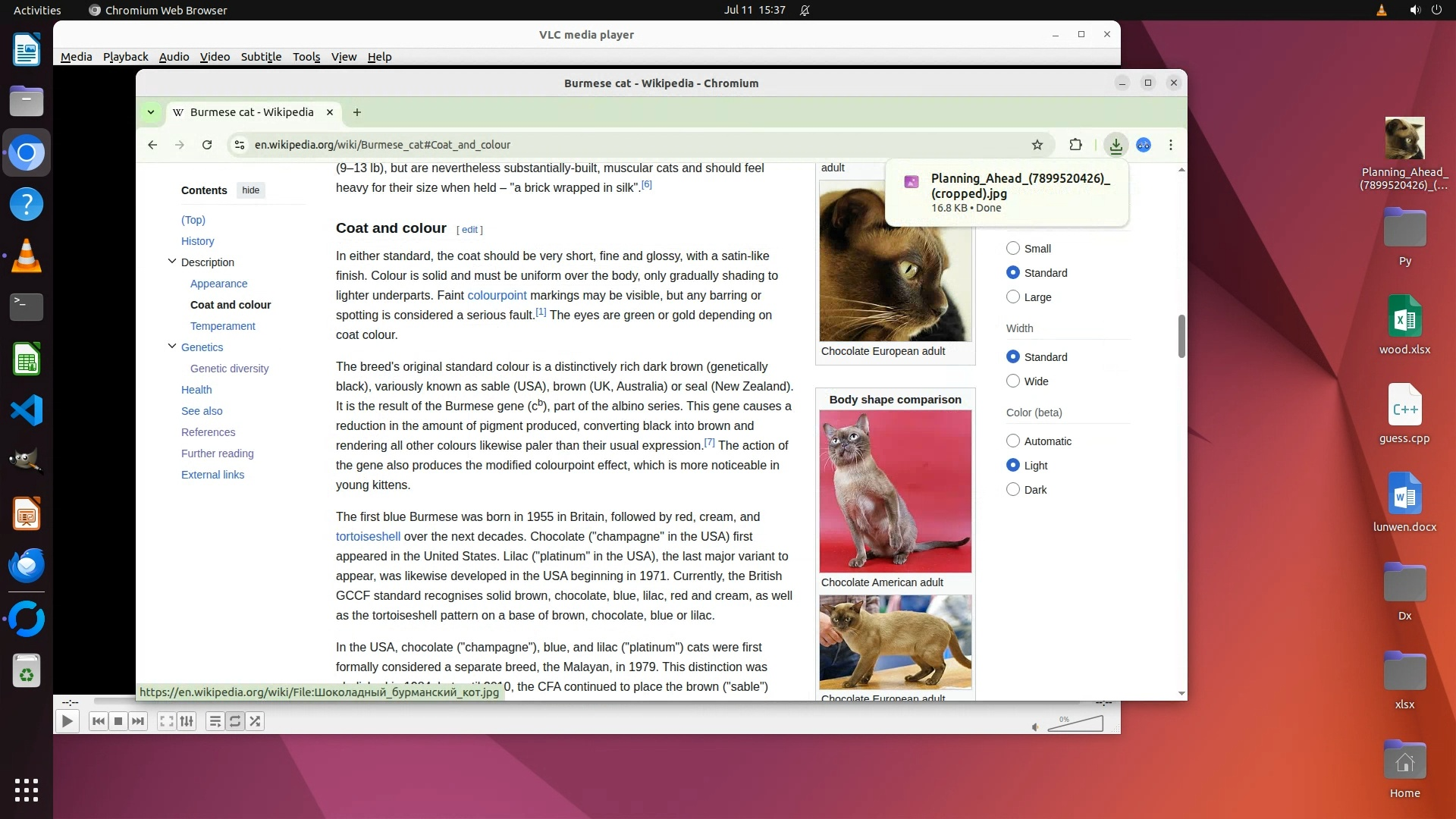Viewport: 1456px width, 819px height.
Task: Click Chromium downloads icon in toolbar
Action: click(1116, 145)
